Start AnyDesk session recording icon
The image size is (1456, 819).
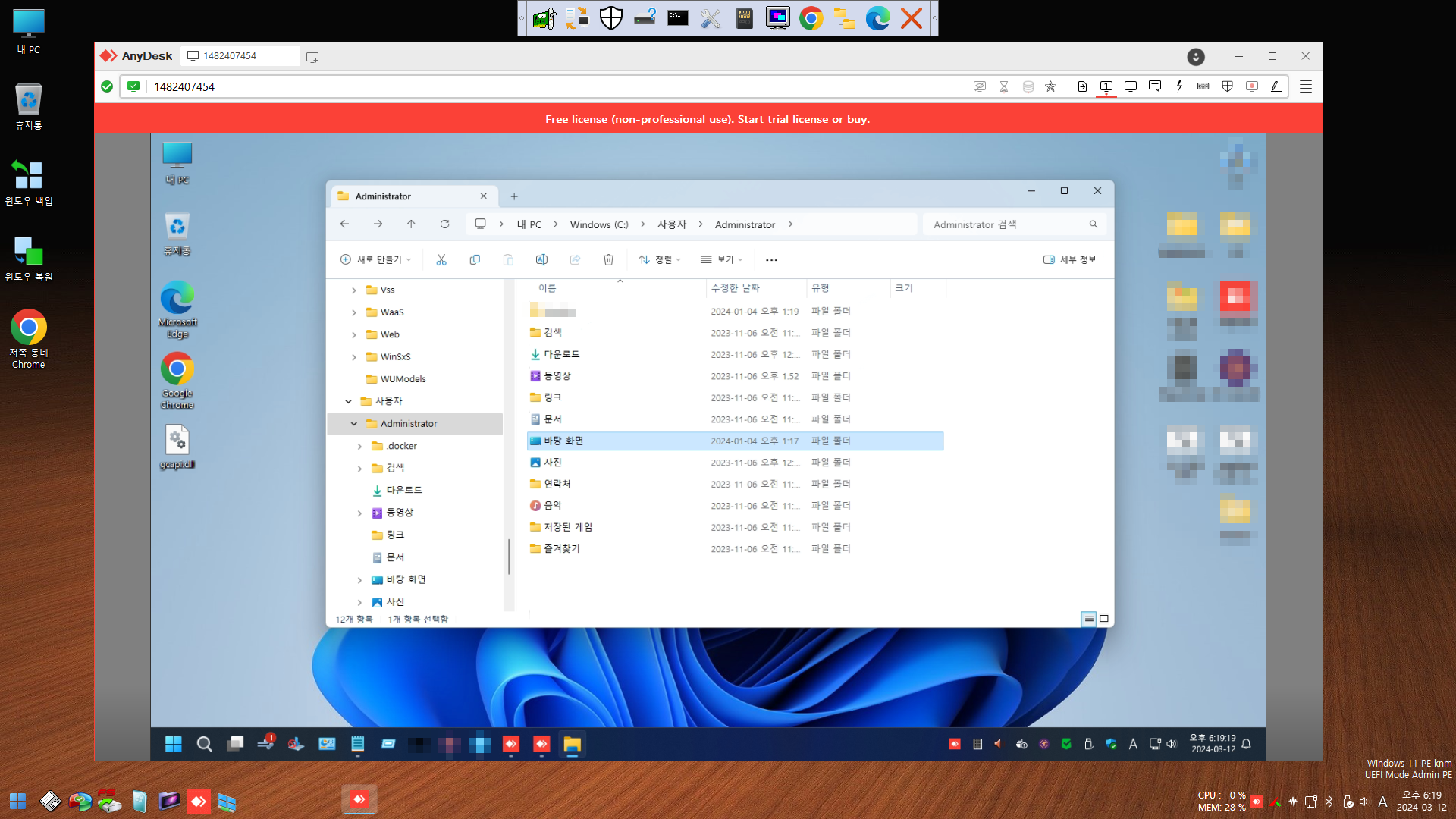point(1252,86)
